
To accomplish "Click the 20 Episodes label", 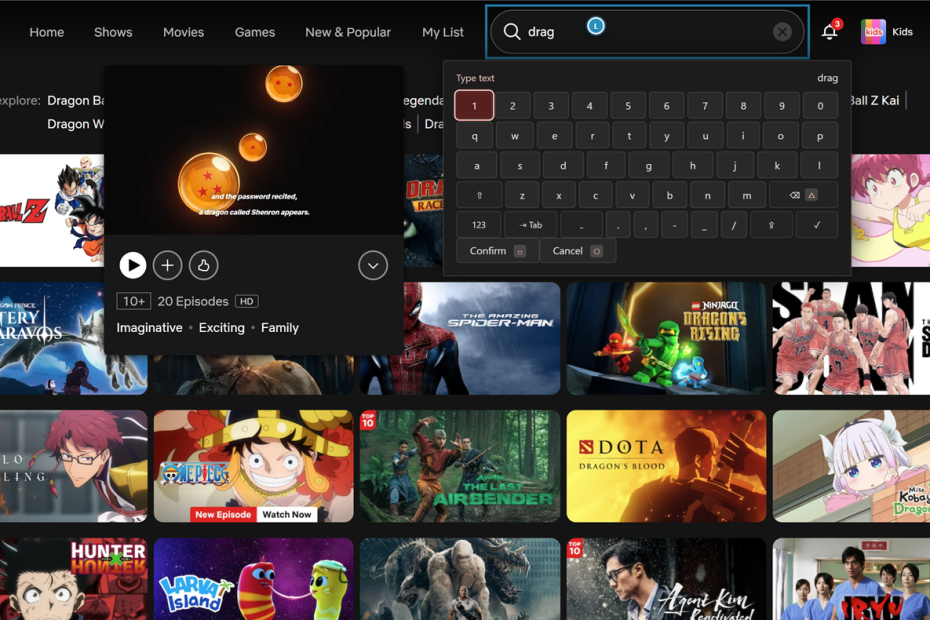I will [x=193, y=301].
